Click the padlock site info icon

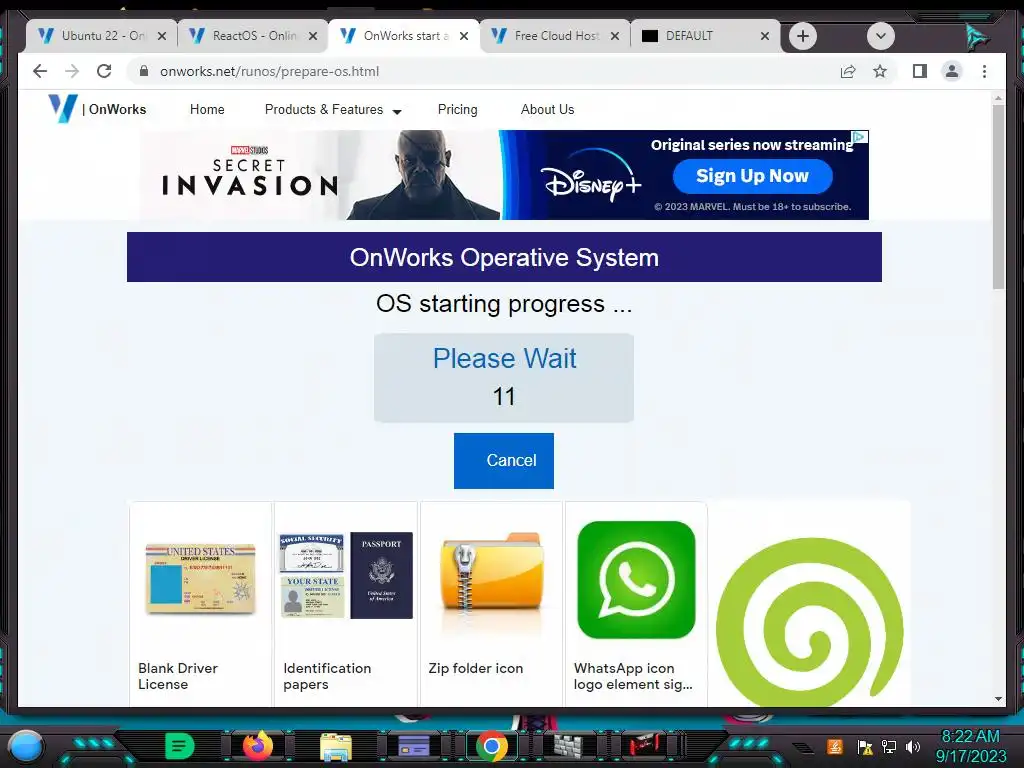click(x=144, y=71)
